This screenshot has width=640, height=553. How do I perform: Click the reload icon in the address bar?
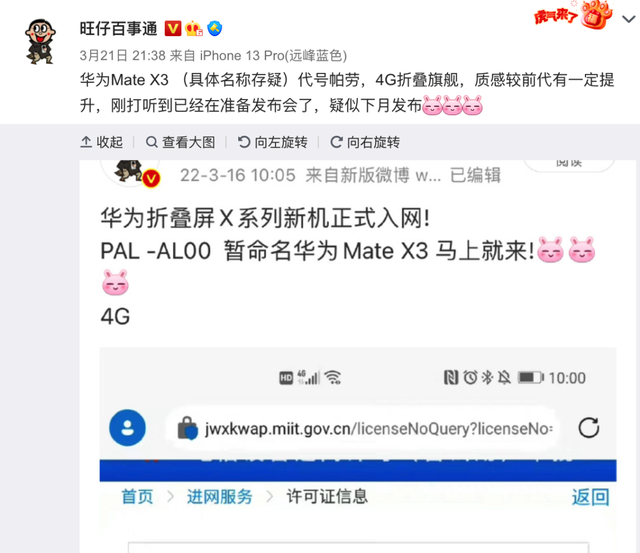589,428
